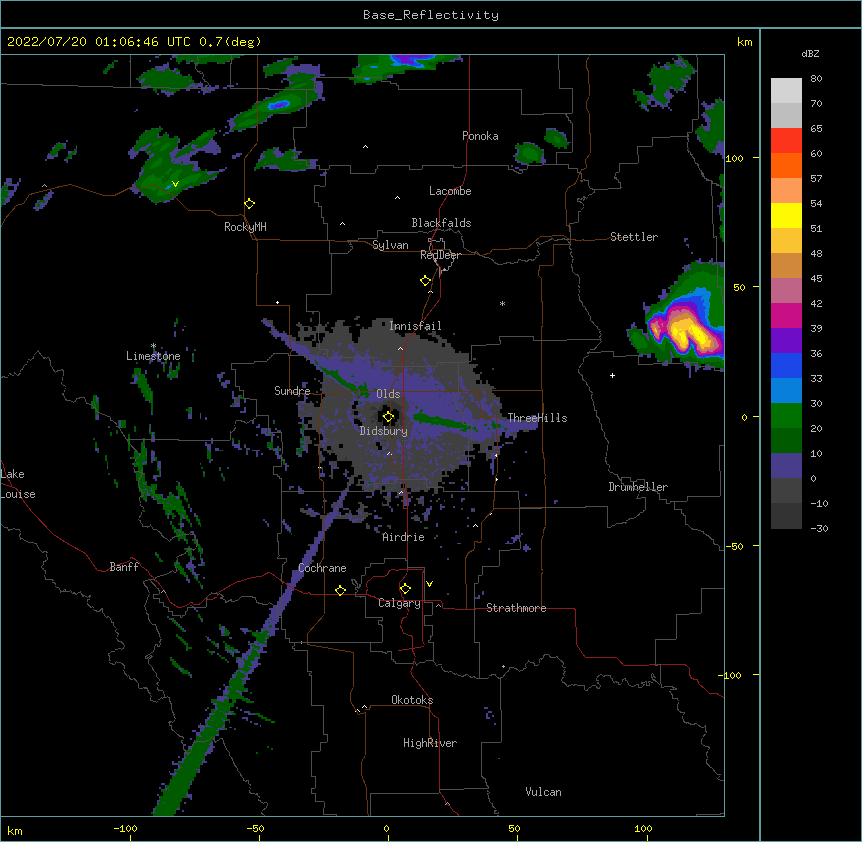Select the RedDeer city label
The height and width of the screenshot is (842, 862).
440,255
